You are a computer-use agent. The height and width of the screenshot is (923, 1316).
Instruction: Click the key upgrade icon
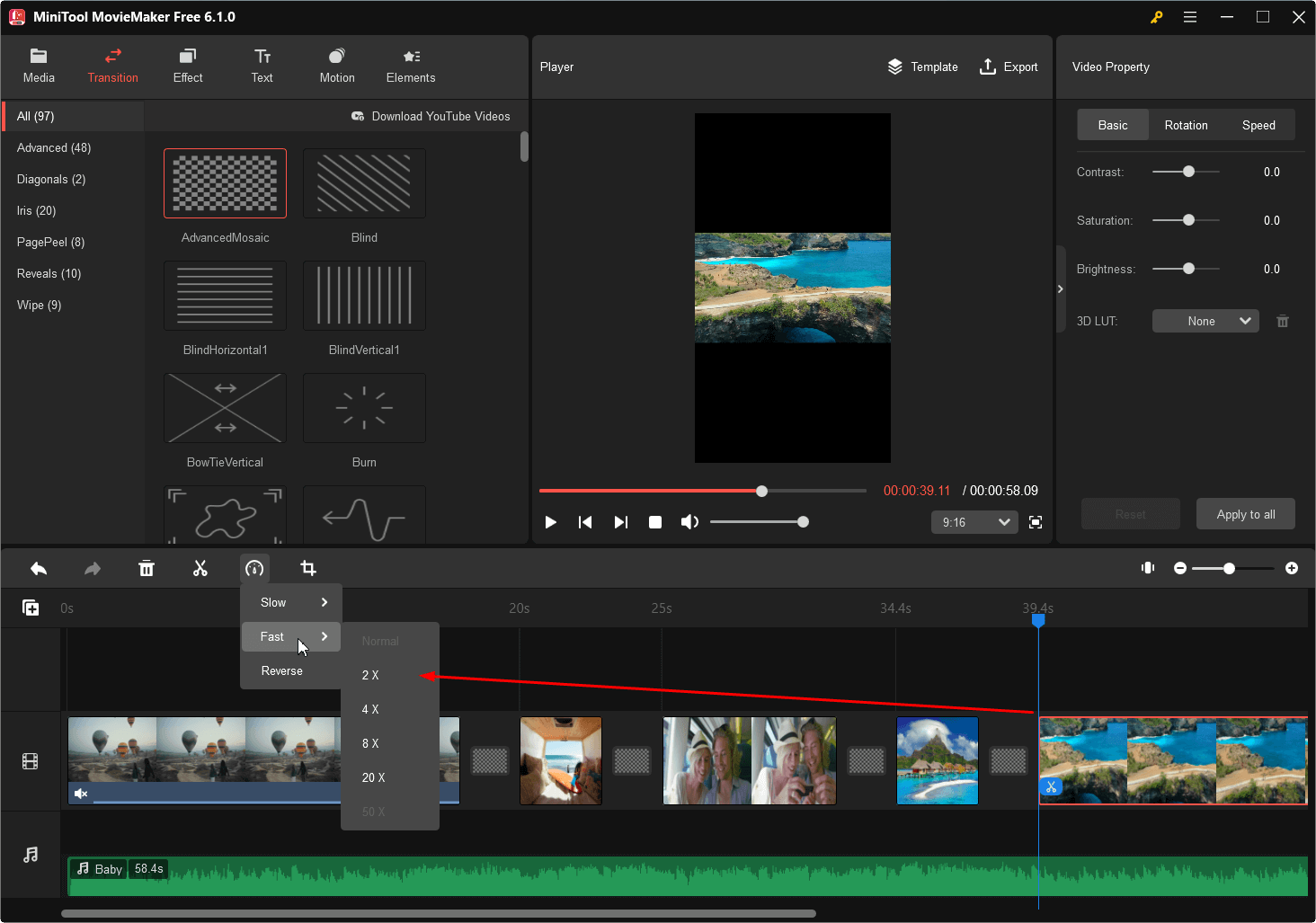(x=1157, y=17)
